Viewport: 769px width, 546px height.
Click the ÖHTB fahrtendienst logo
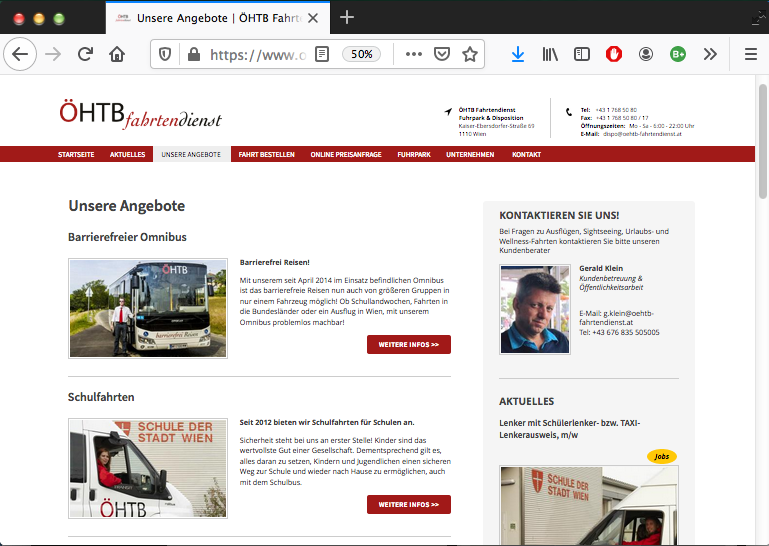click(x=140, y=114)
